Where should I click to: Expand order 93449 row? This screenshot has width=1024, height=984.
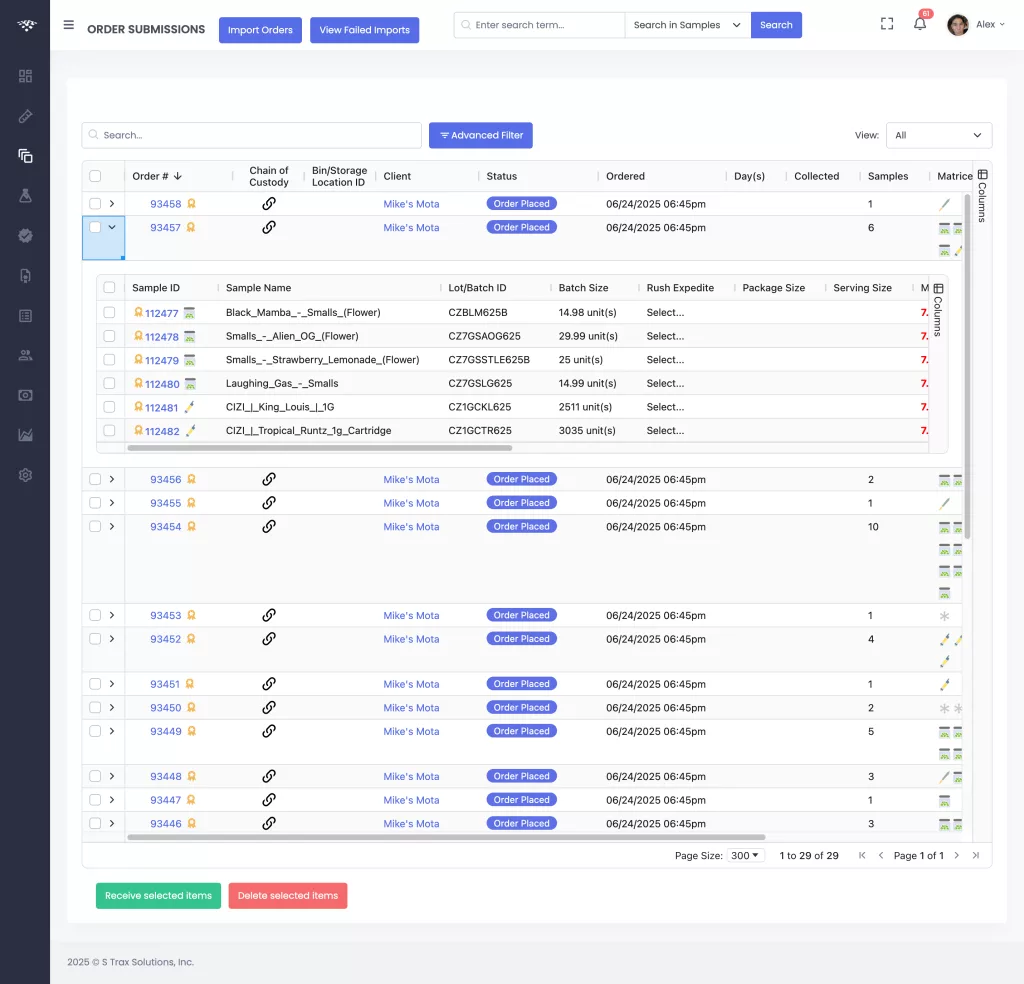click(112, 731)
